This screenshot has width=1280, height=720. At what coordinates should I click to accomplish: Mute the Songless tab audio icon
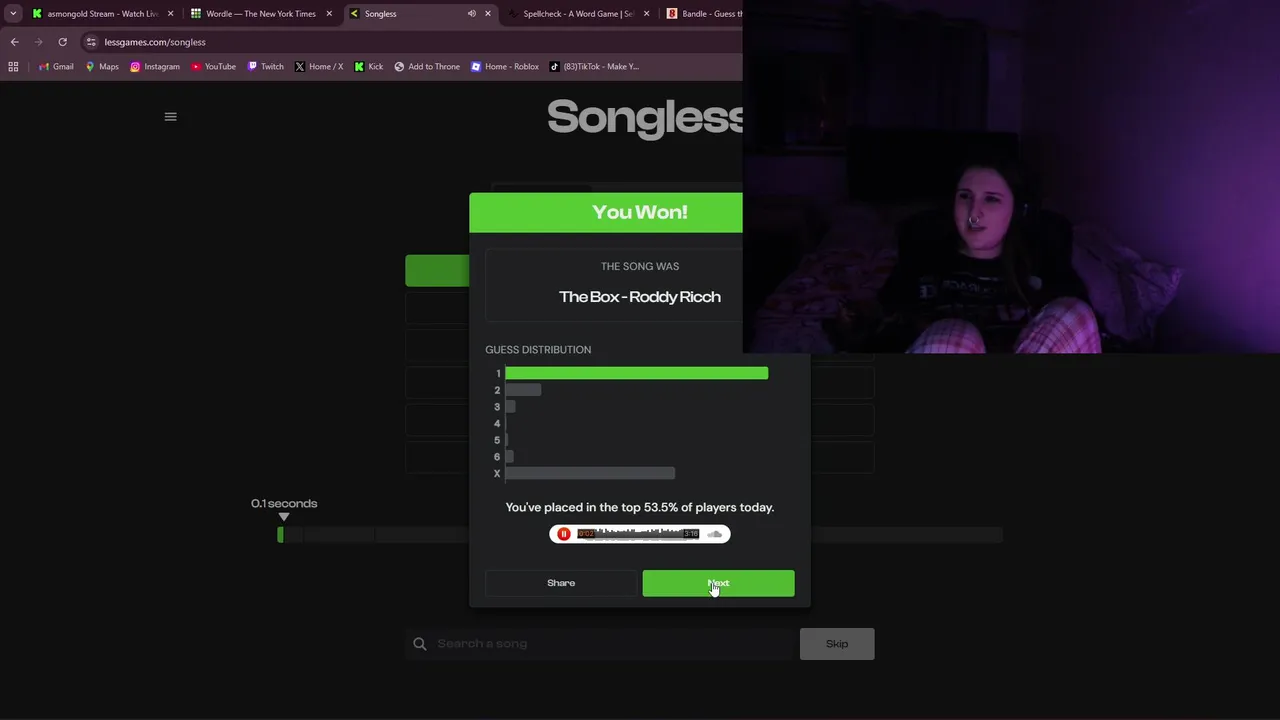[471, 14]
